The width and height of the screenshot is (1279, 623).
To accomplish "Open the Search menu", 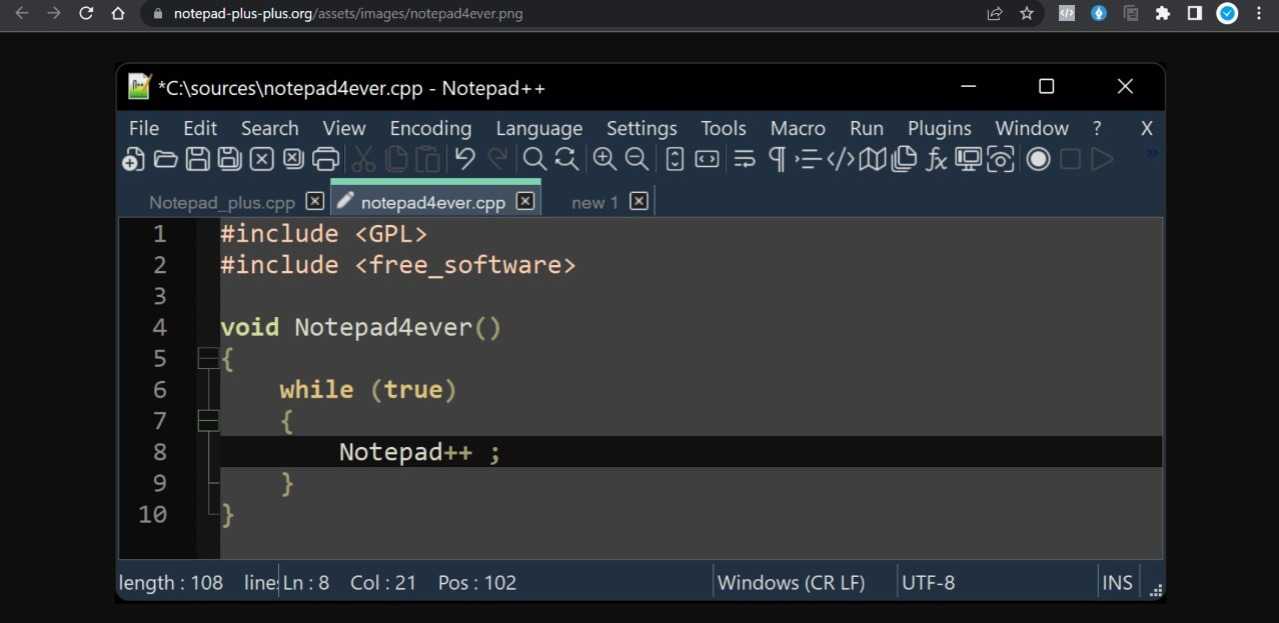I will [270, 128].
